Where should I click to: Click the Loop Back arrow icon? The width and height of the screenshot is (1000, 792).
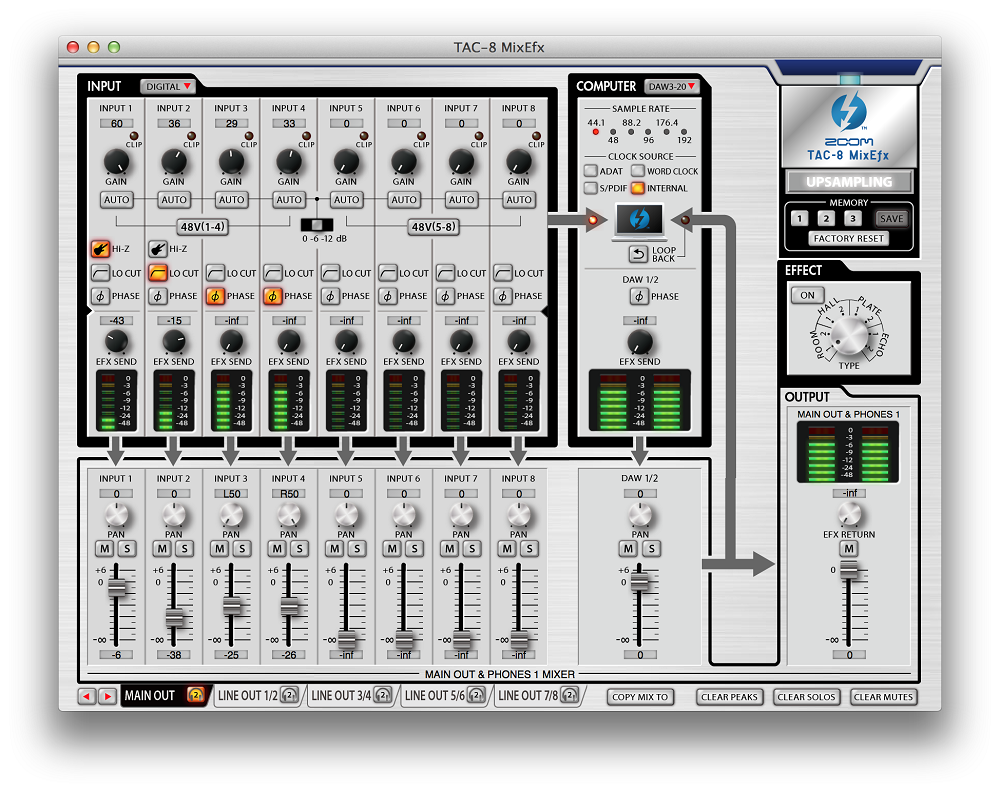click(637, 254)
